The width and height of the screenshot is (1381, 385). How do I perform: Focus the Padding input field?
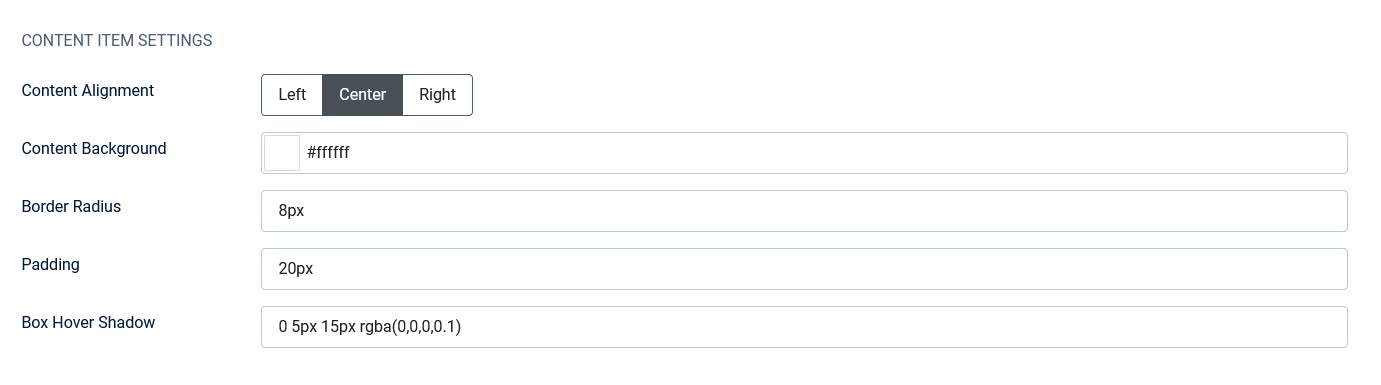click(804, 269)
